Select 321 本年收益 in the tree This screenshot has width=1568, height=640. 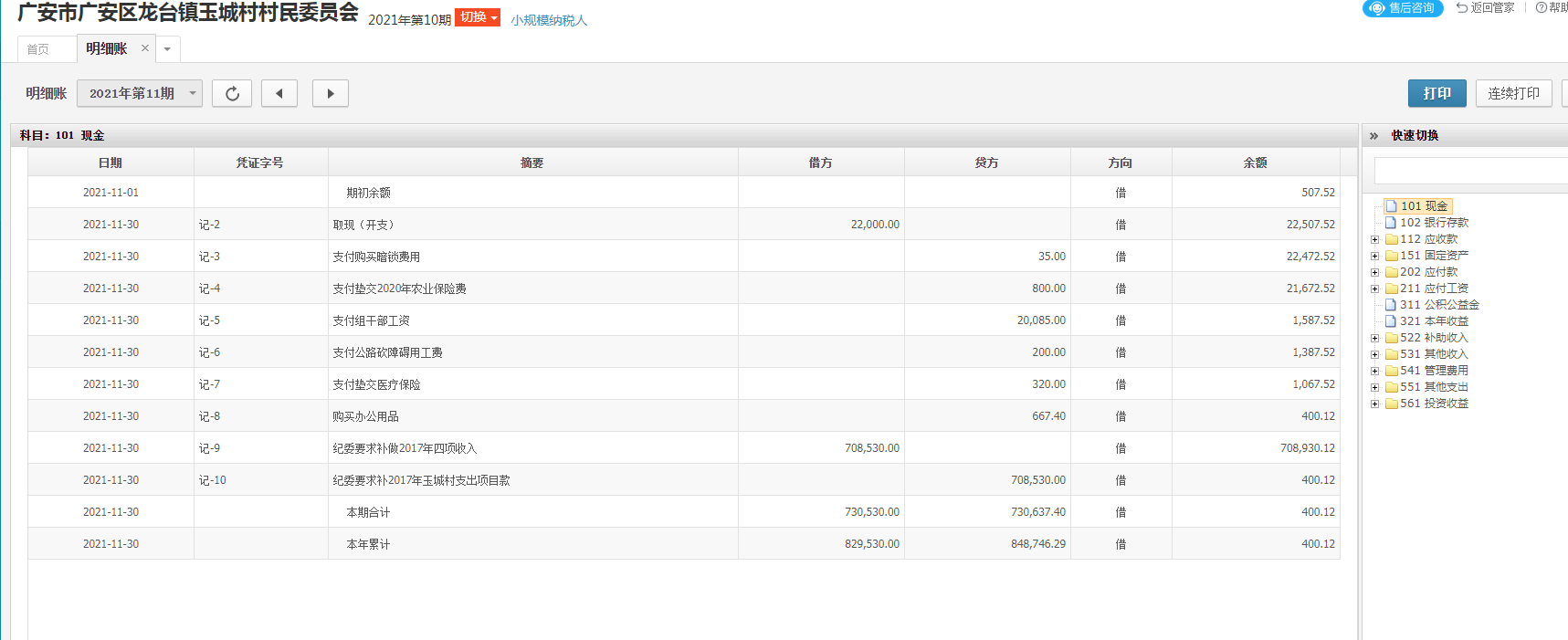click(x=1434, y=321)
